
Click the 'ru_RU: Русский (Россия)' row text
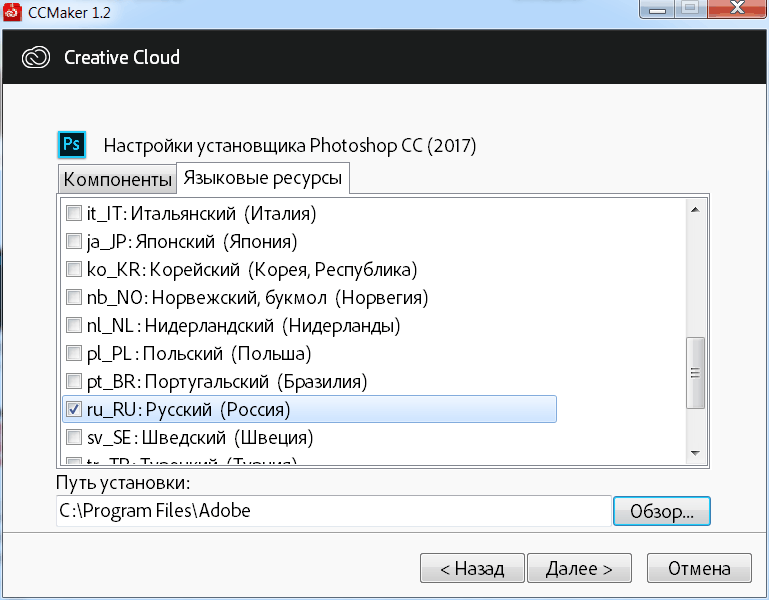[x=188, y=409]
